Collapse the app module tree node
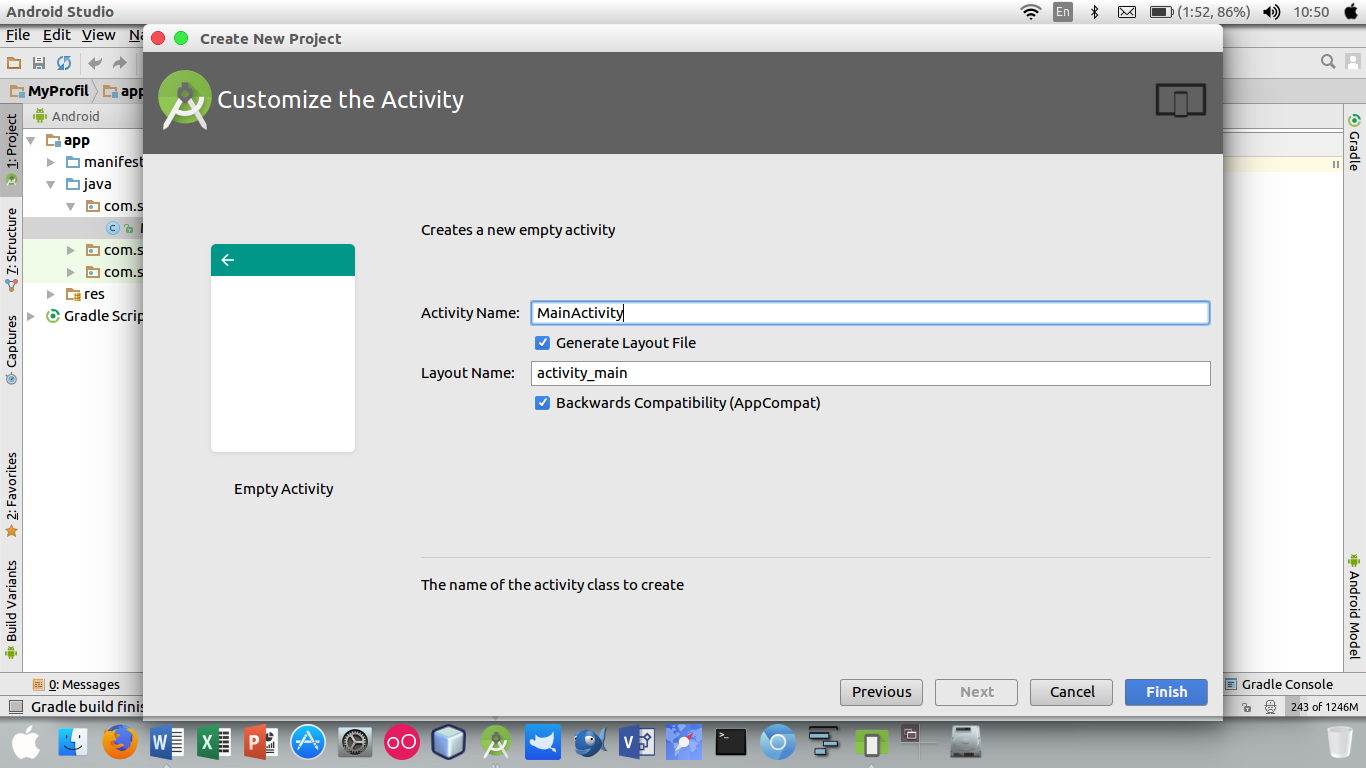Image resolution: width=1366 pixels, height=768 pixels. (x=32, y=141)
